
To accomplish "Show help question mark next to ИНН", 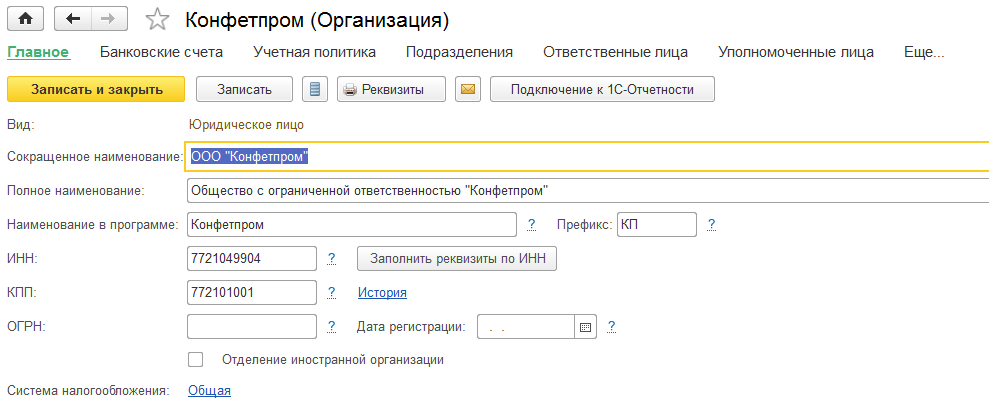I will pyautogui.click(x=332, y=258).
